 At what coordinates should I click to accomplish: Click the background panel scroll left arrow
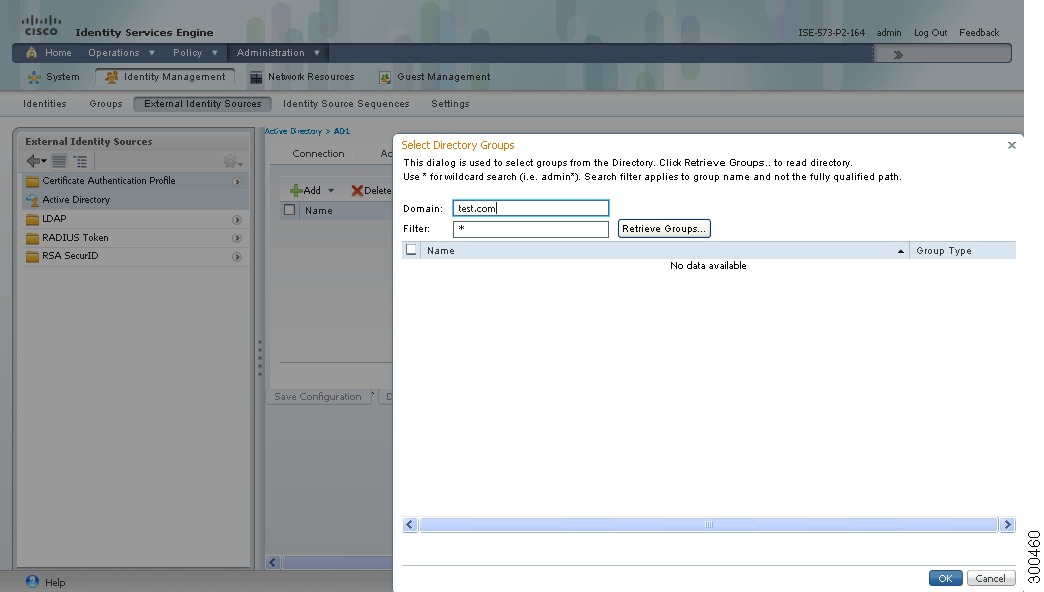click(273, 563)
